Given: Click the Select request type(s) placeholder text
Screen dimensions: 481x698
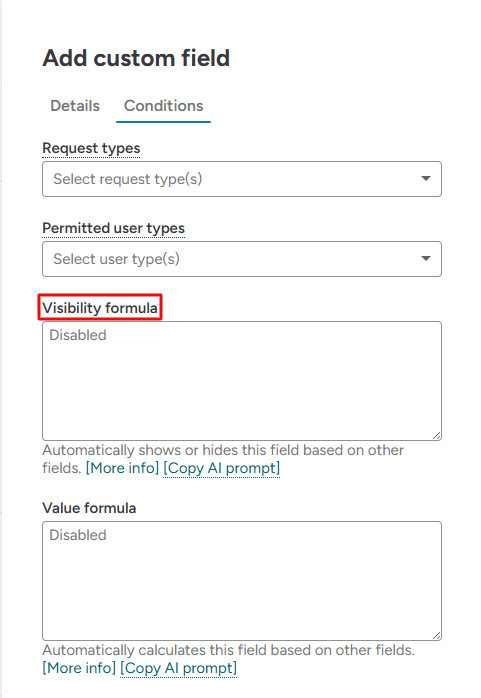Looking at the screenshot, I should [128, 179].
